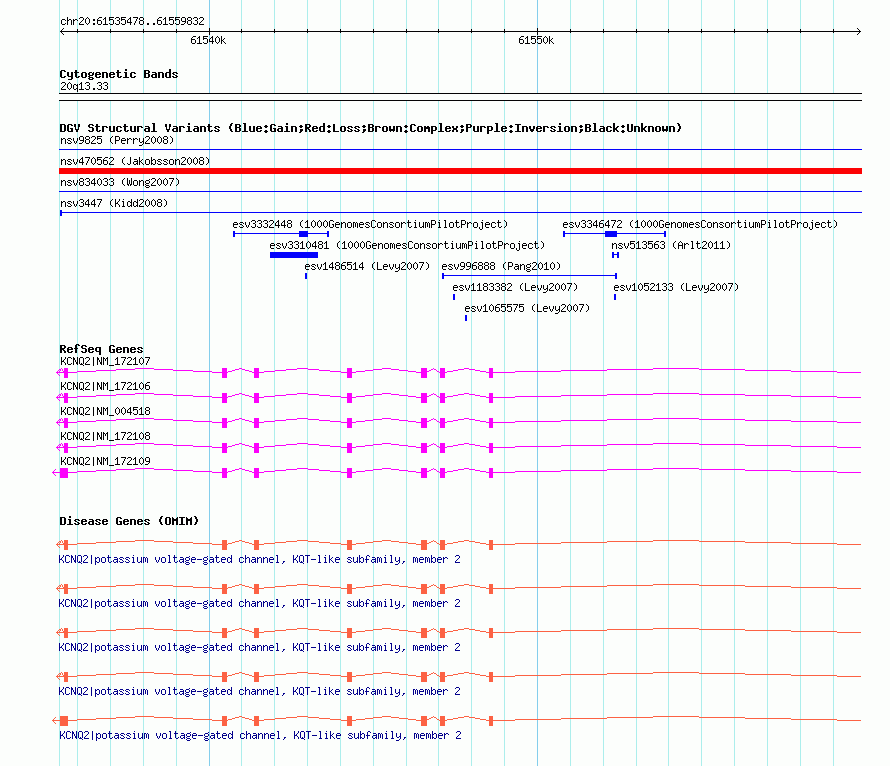Select the nsv9825 (Perry2008) variant label
This screenshot has width=890, height=766.
117,140
